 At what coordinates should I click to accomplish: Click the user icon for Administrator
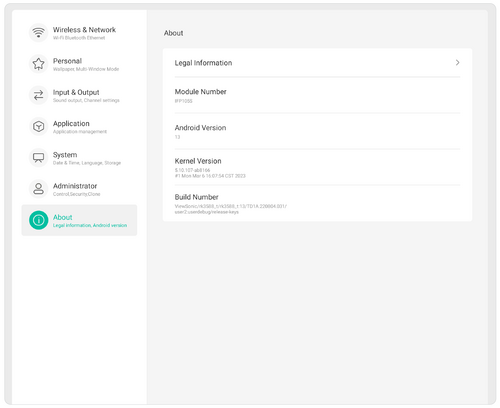[x=38, y=189]
